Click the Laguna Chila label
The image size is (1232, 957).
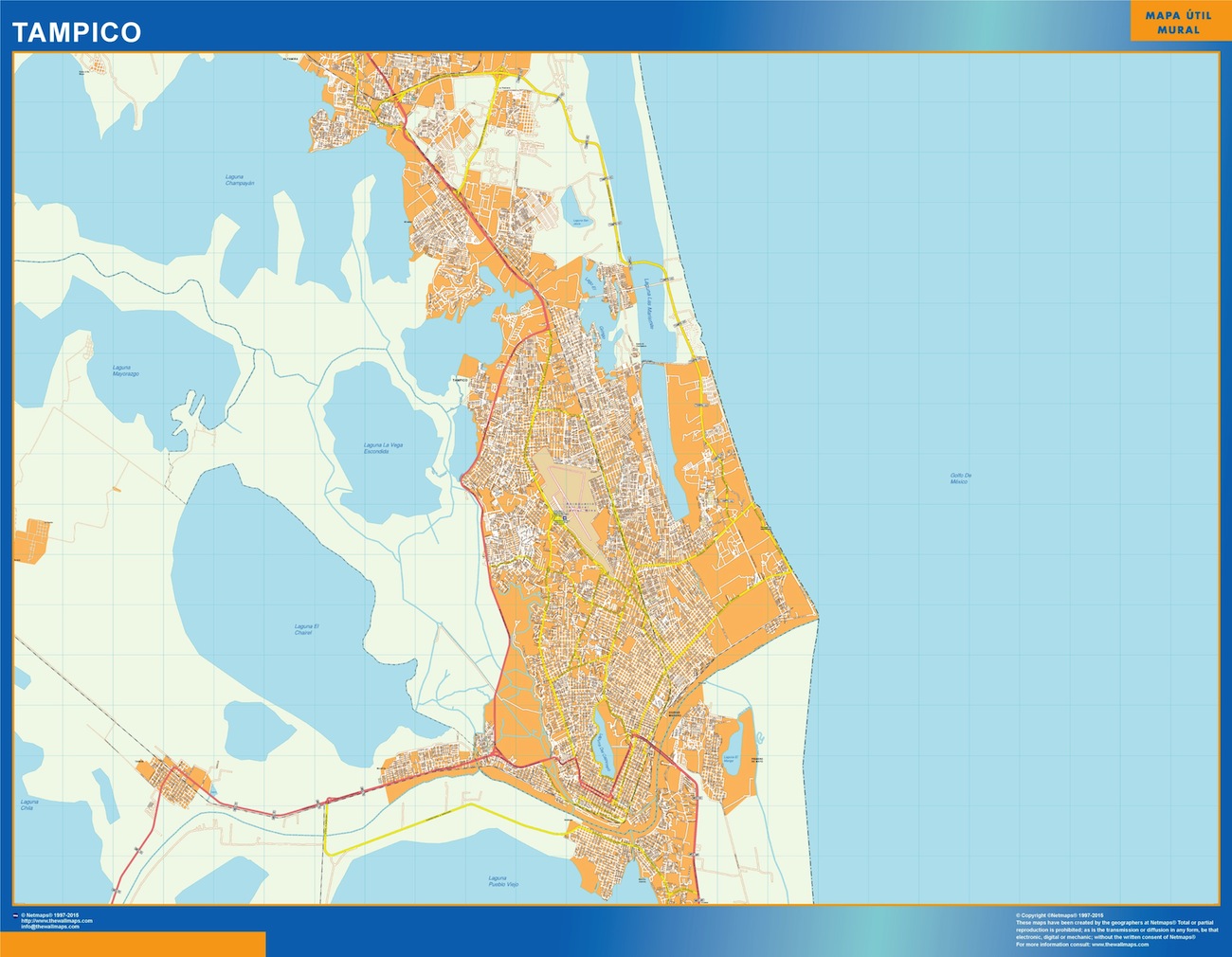tap(27, 804)
